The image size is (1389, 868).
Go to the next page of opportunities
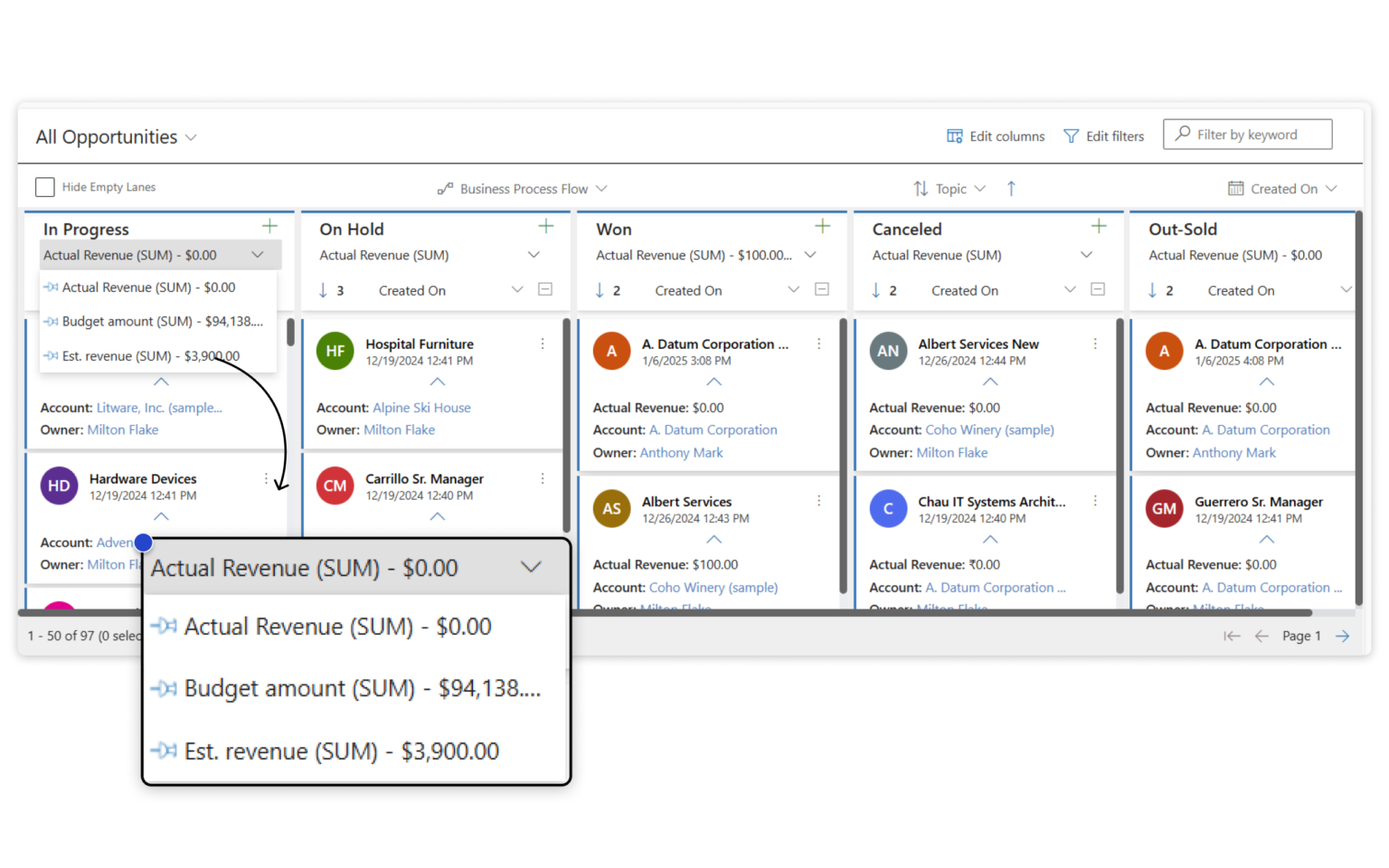coord(1343,636)
